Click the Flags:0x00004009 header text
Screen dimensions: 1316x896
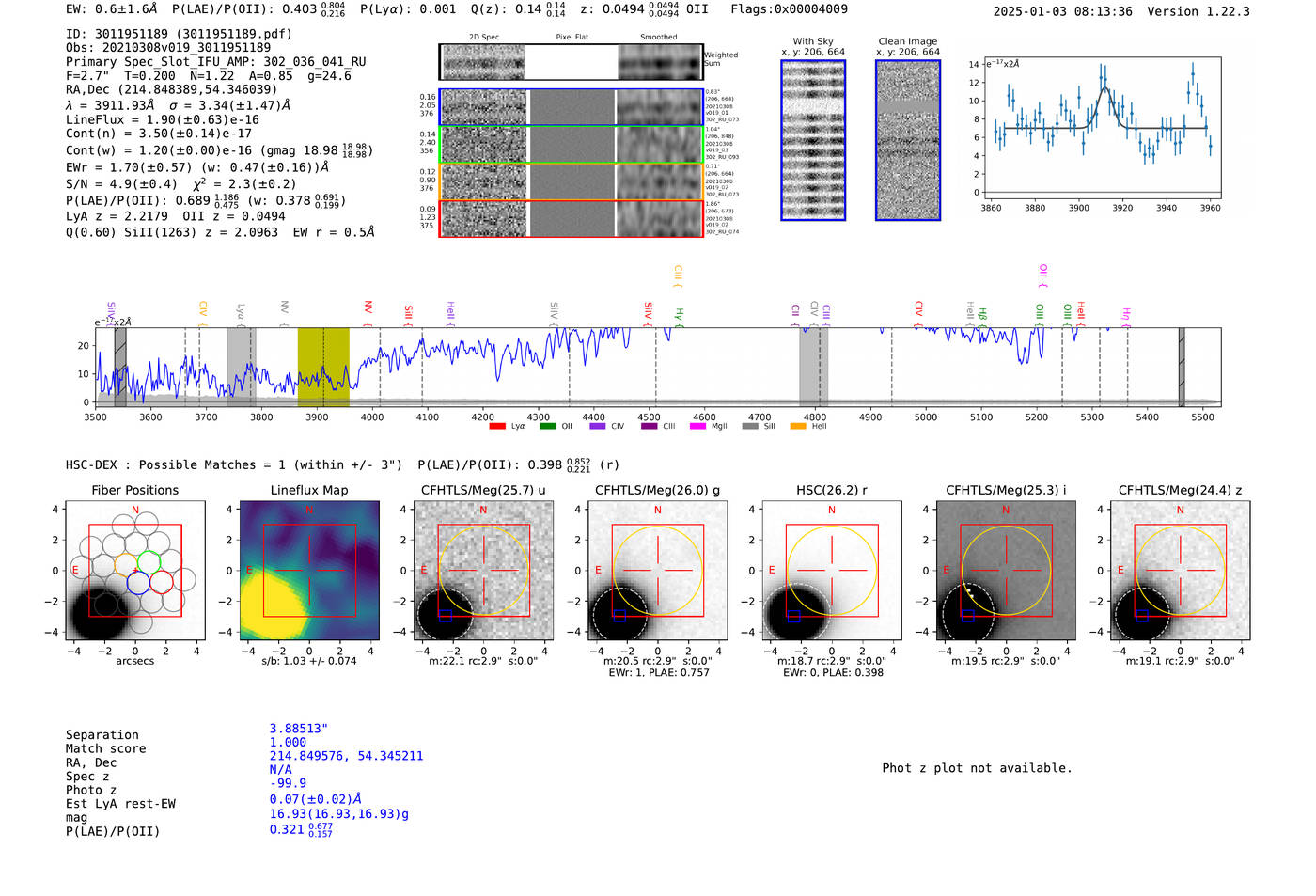click(x=790, y=9)
